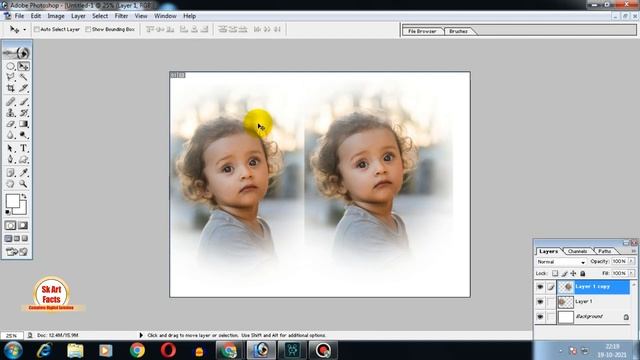Select the Path Selection tool
Viewport: 640px width, 360px height.
(x=11, y=148)
